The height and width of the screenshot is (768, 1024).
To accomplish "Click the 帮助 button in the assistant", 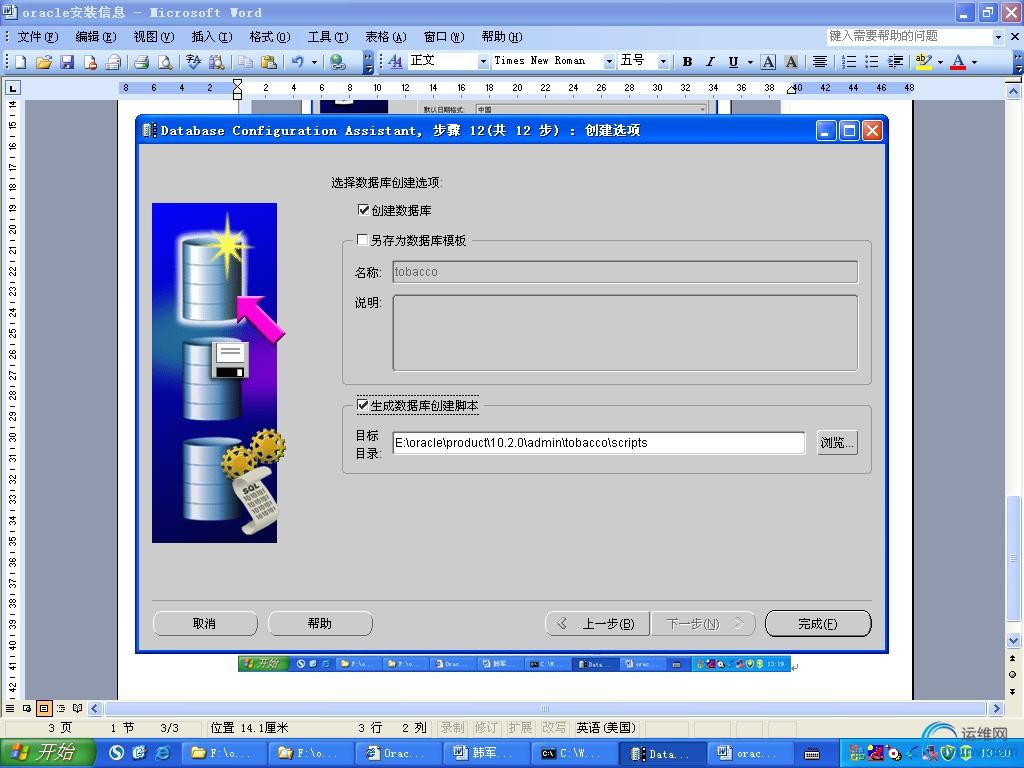I will 320,623.
